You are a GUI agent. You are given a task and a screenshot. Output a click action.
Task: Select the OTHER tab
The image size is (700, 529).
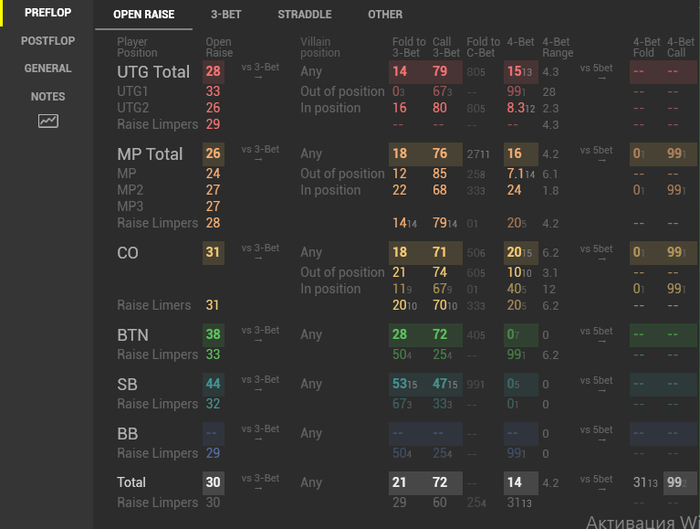pyautogui.click(x=385, y=15)
